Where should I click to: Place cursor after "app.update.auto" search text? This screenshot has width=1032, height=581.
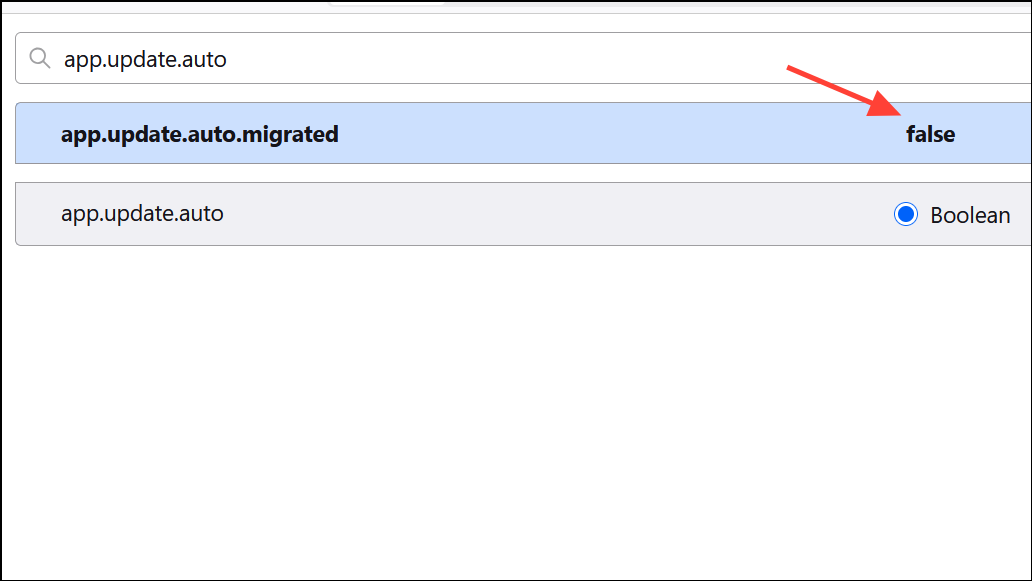tap(228, 59)
